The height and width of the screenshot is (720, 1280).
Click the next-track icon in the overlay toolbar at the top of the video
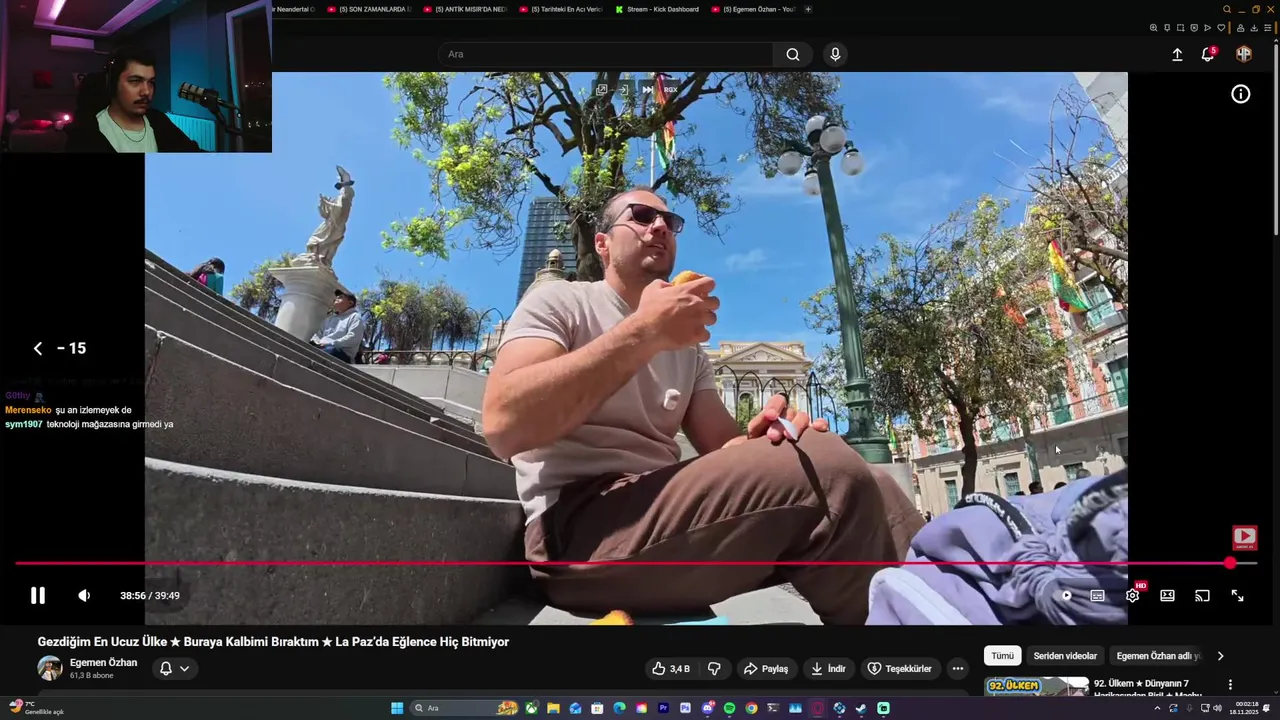pos(647,89)
